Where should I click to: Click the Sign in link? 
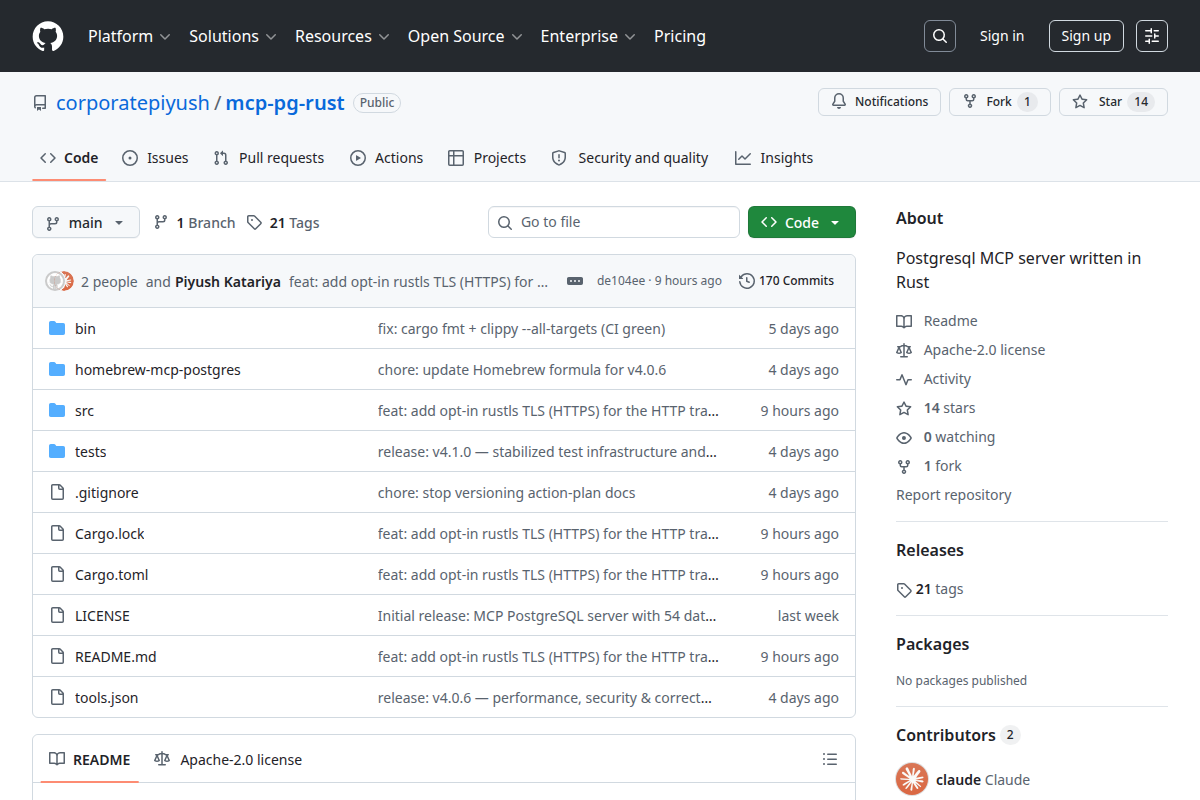point(1002,36)
